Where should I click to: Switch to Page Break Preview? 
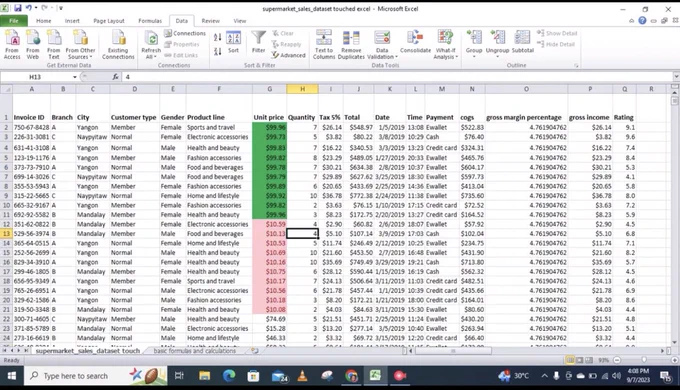(x=589, y=360)
